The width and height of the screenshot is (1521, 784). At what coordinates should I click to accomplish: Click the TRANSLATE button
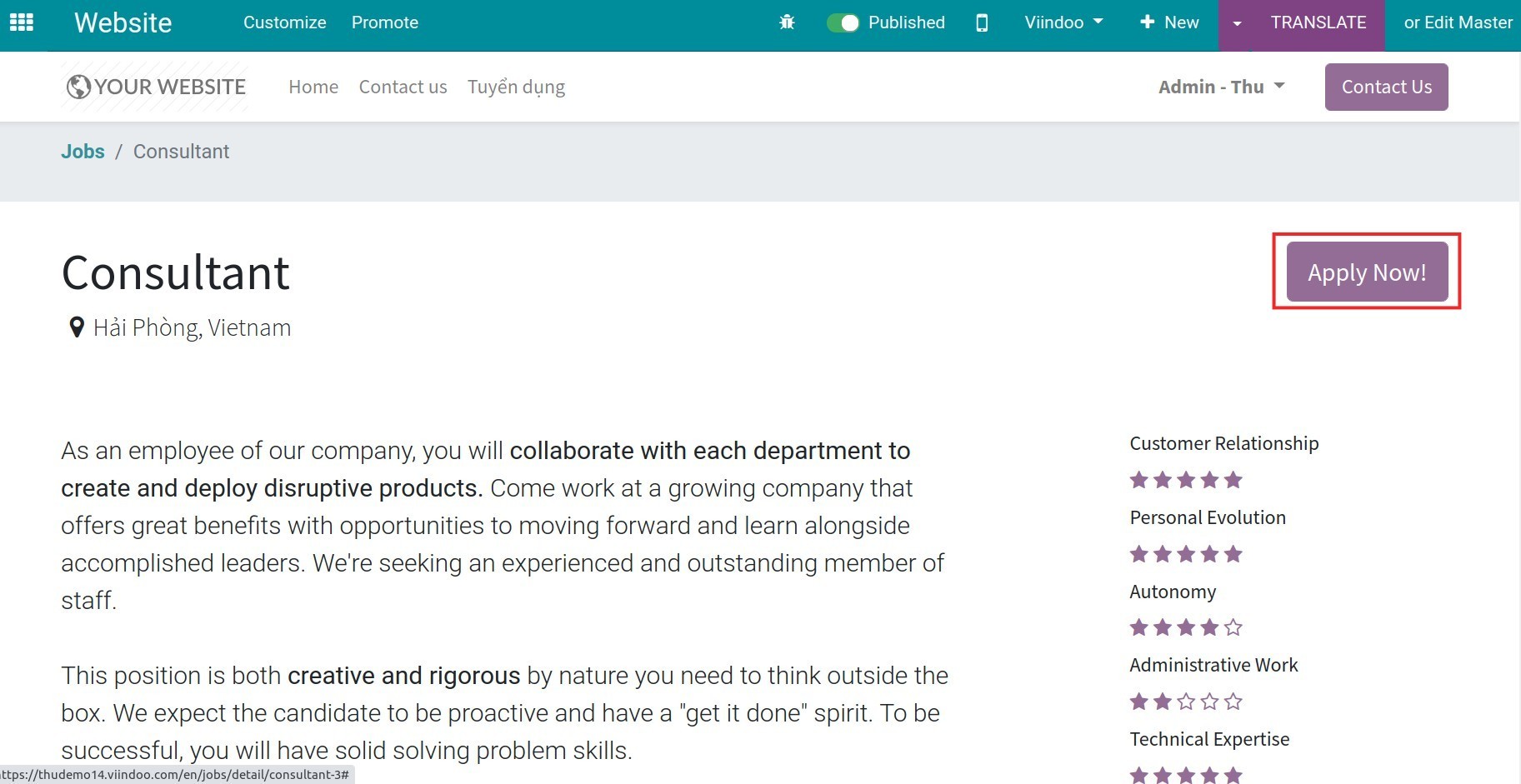[x=1318, y=22]
